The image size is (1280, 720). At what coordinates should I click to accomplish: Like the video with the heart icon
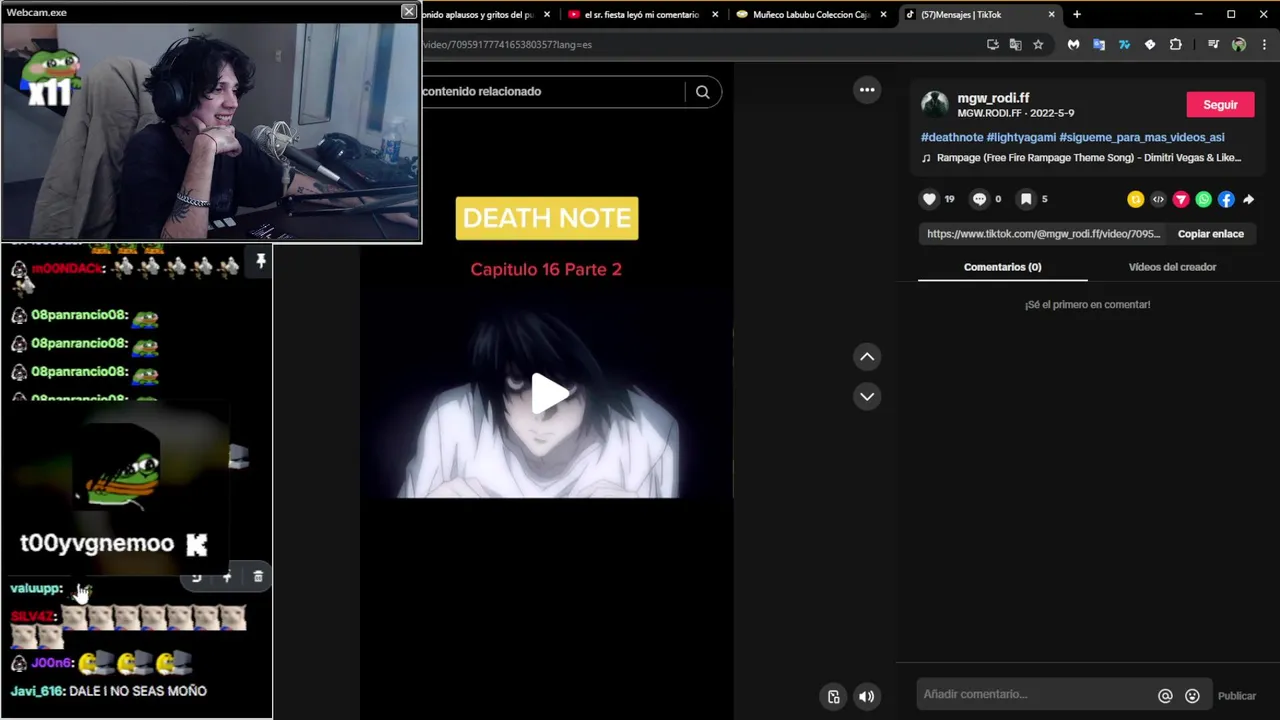pyautogui.click(x=929, y=199)
